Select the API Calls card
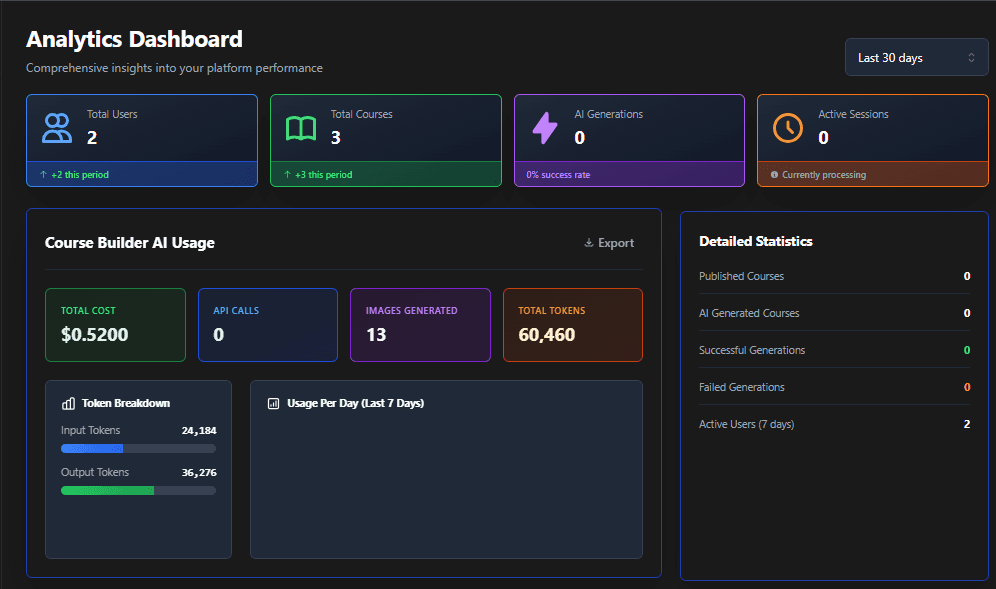Screen dimensions: 996x589 (268, 325)
